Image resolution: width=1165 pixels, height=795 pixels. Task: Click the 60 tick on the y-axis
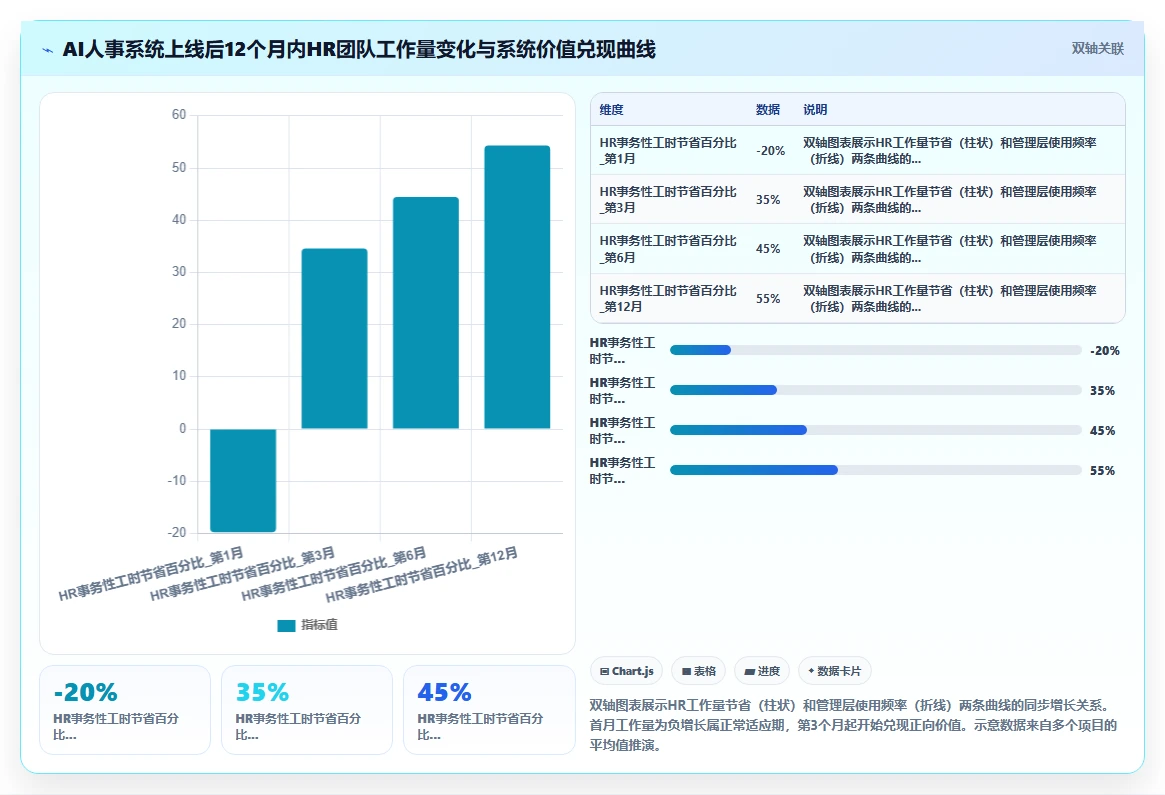click(x=178, y=114)
